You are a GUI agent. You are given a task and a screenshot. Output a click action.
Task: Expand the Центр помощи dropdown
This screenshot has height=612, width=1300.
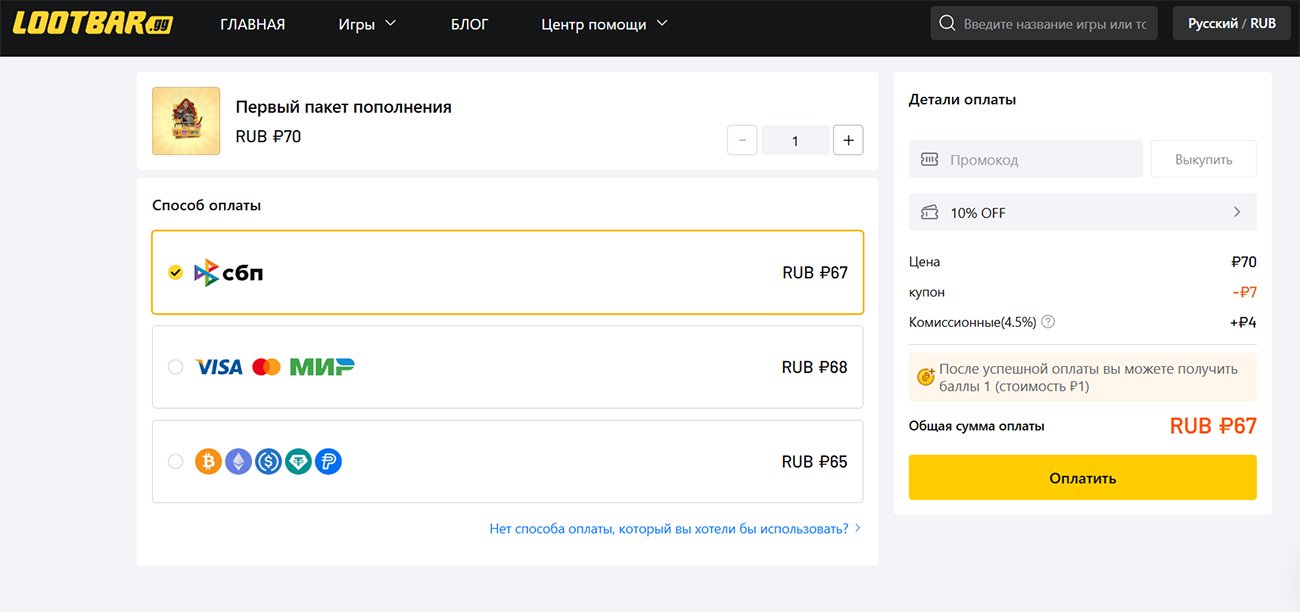pos(603,22)
